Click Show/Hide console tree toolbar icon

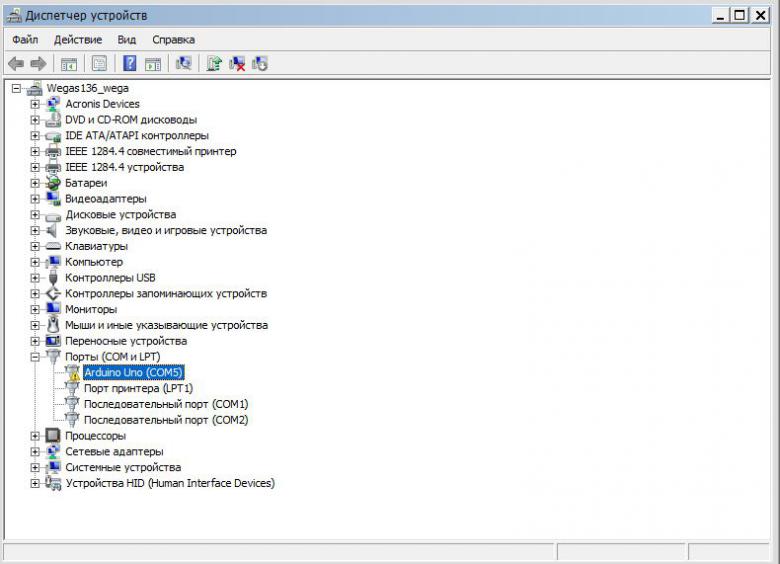[x=69, y=64]
